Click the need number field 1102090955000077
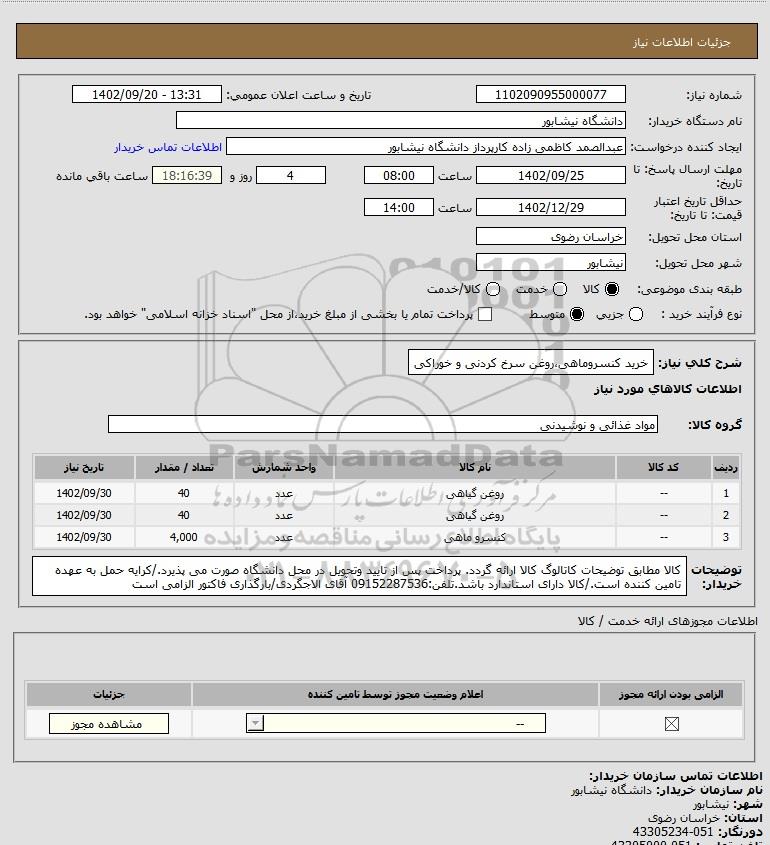This screenshot has width=770, height=845. (x=551, y=94)
